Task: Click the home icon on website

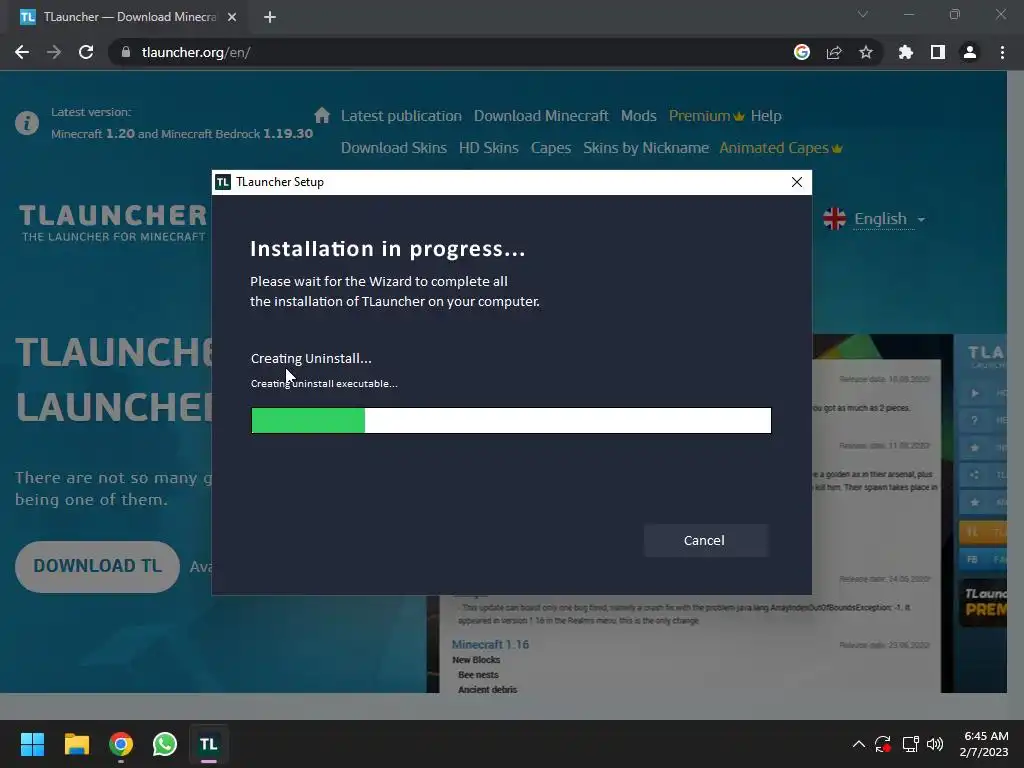Action: (322, 116)
